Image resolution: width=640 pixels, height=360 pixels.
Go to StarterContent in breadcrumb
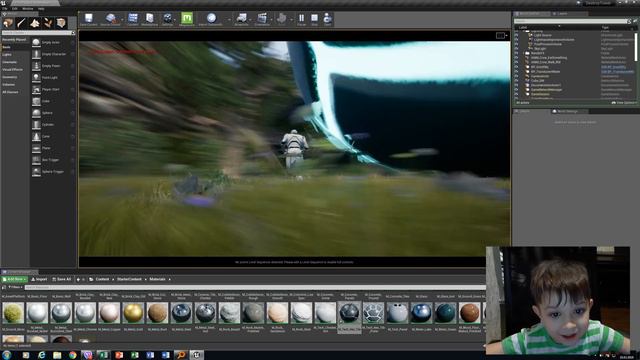coord(129,279)
